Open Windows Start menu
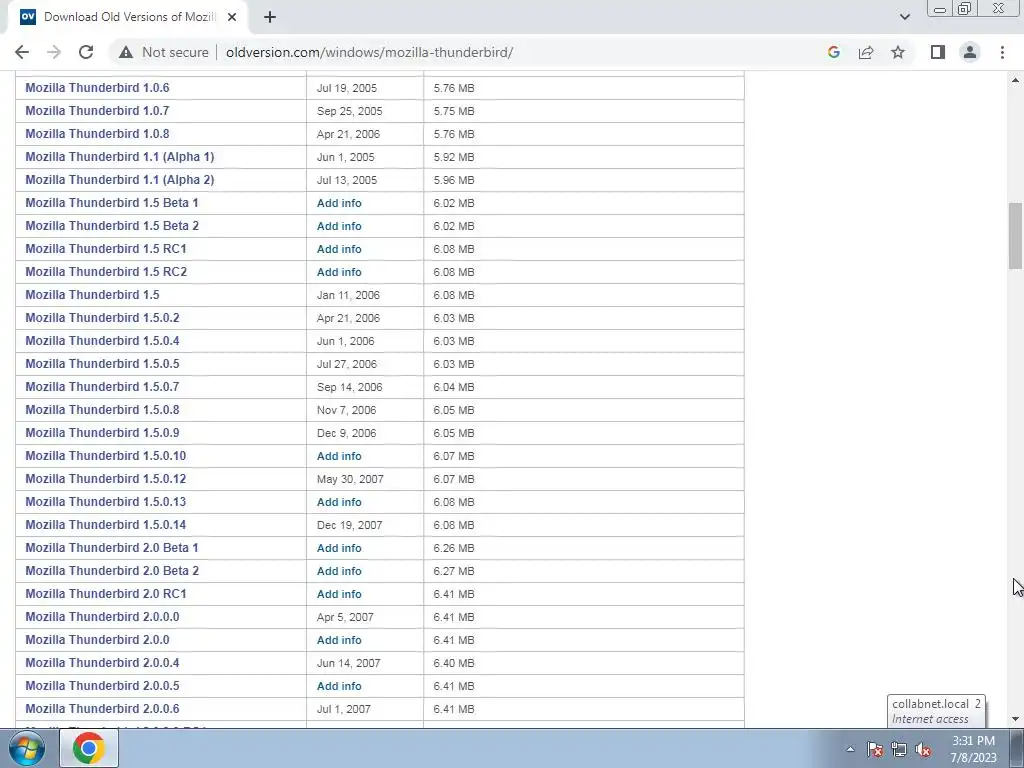1024x768 pixels. [27, 748]
